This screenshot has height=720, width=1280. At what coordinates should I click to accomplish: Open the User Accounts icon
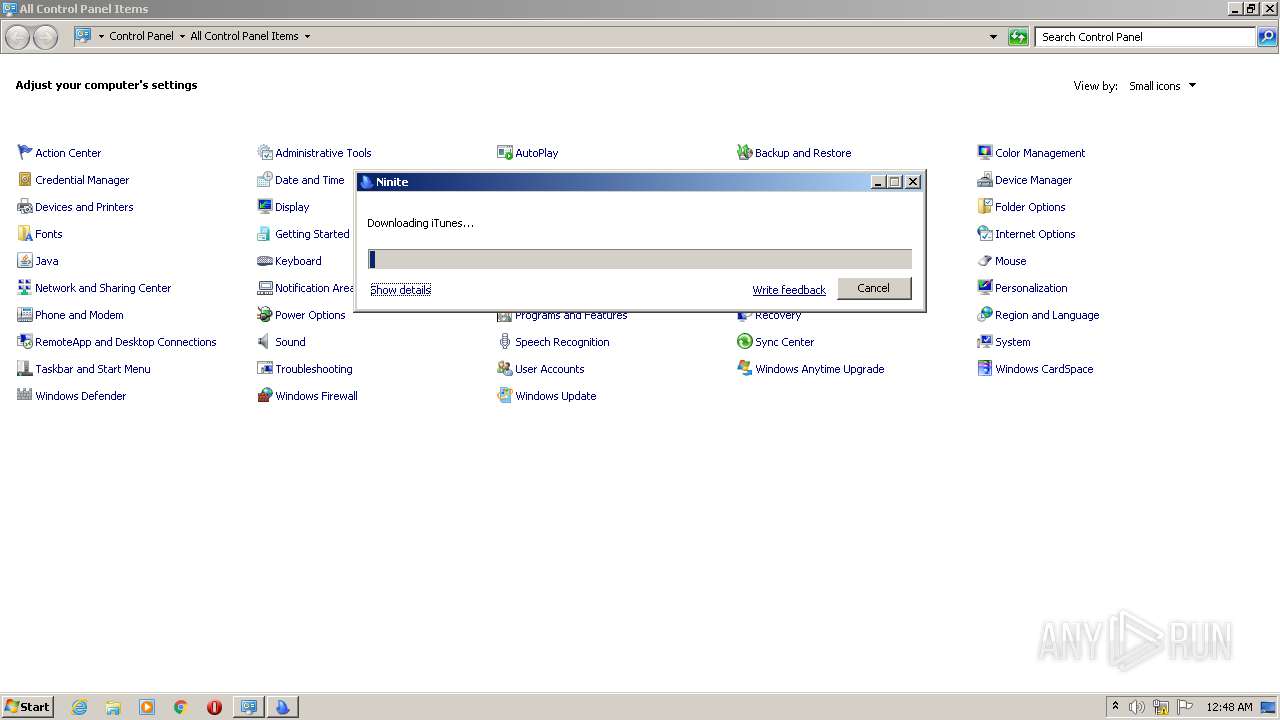click(505, 368)
